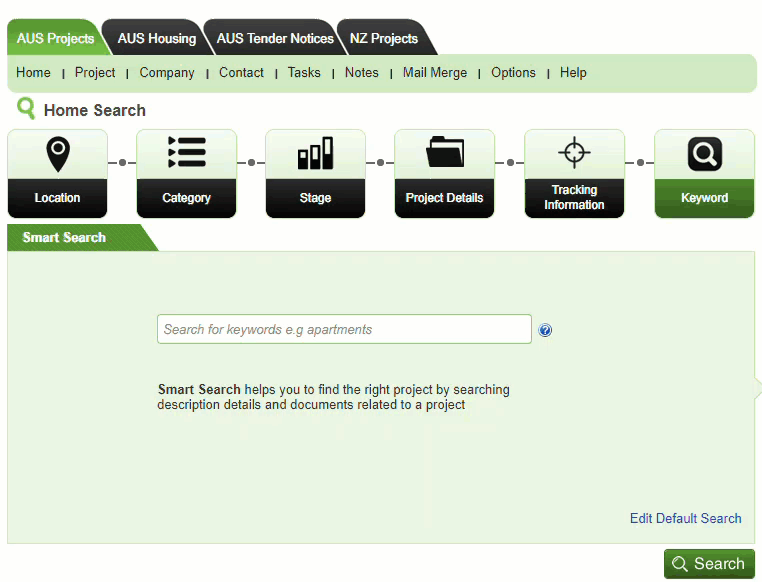Click the green magnifier Home Search icon
The width and height of the screenshot is (762, 582).
click(26, 108)
